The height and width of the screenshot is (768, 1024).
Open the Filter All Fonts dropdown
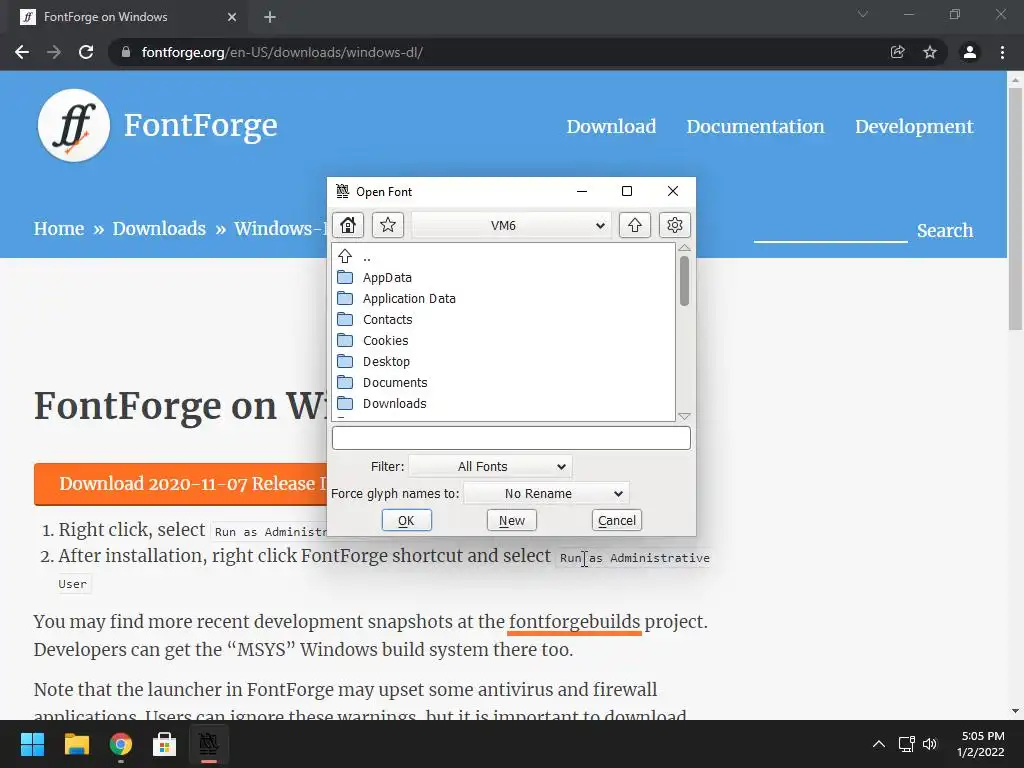(x=490, y=466)
